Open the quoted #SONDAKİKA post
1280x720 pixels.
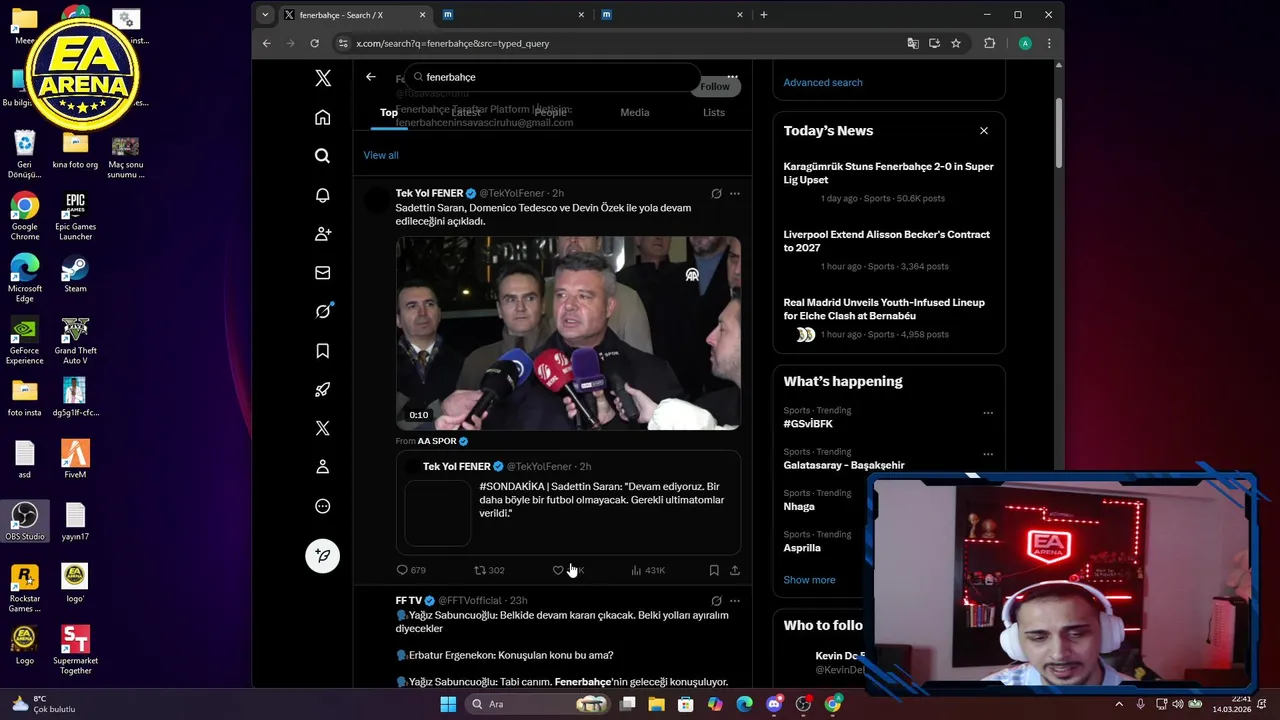coord(568,503)
